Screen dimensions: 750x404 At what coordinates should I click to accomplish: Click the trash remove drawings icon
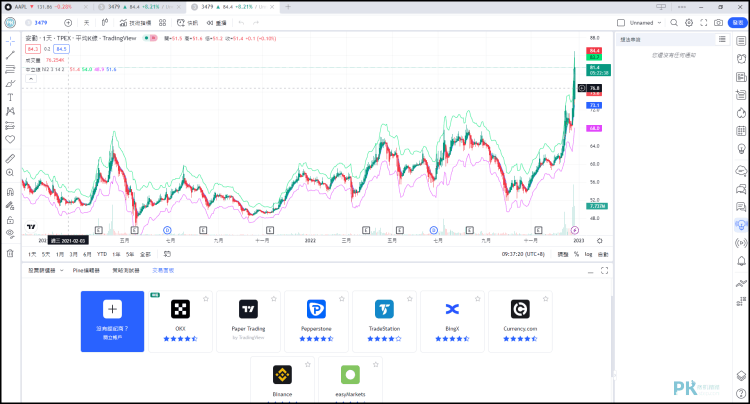click(x=10, y=253)
